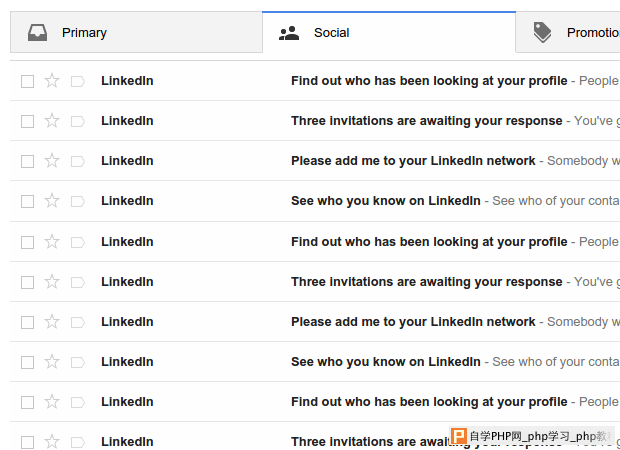
Task: Click the Primary tab inbox icon
Action: (38, 32)
